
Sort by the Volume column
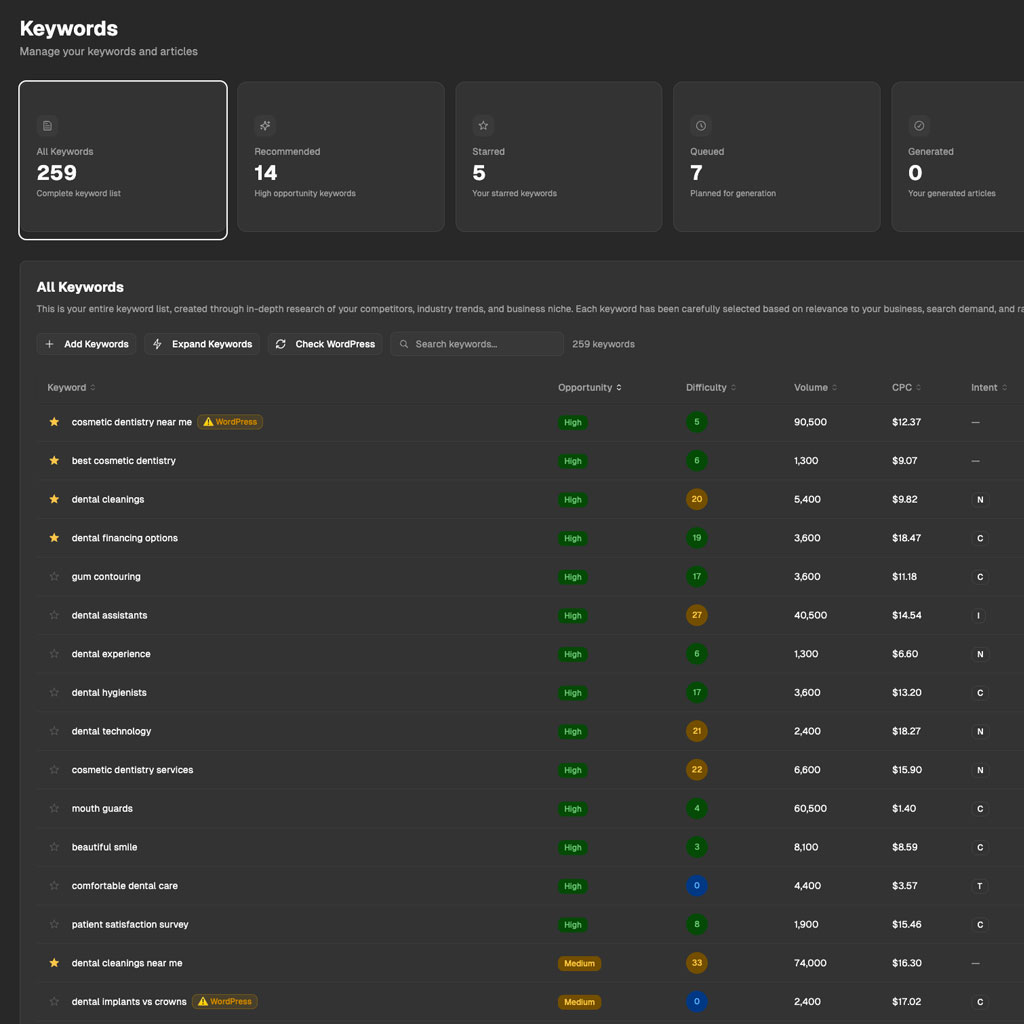pyautogui.click(x=813, y=387)
